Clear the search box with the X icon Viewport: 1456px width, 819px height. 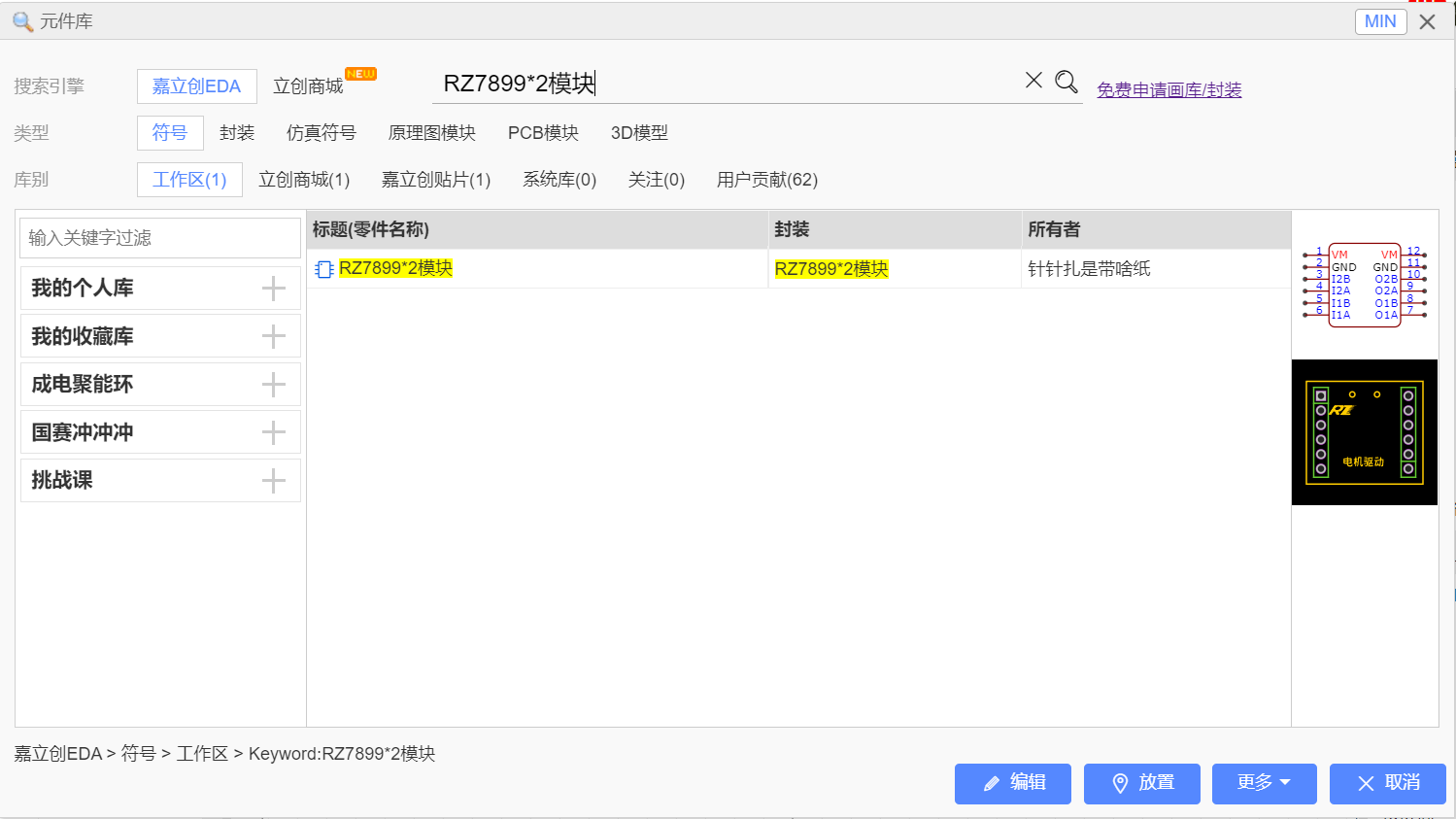click(x=1033, y=81)
